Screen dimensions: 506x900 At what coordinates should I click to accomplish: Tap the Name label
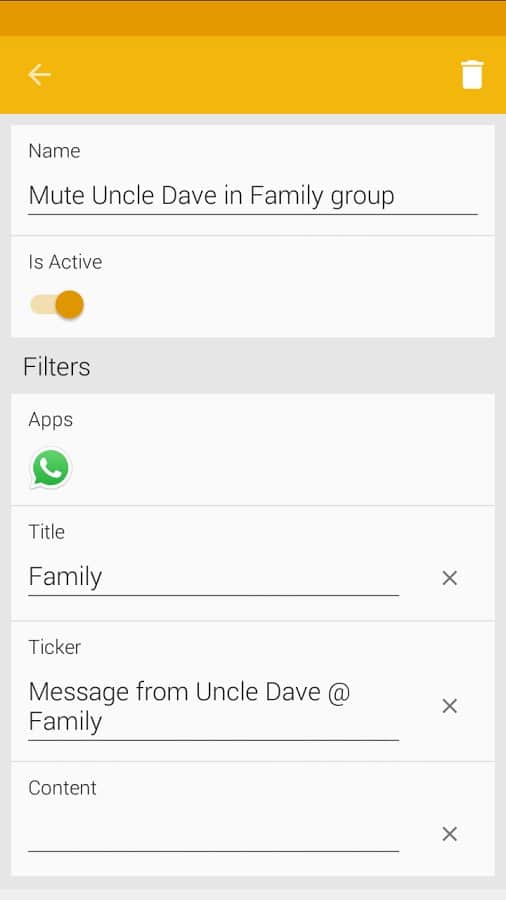tap(54, 151)
